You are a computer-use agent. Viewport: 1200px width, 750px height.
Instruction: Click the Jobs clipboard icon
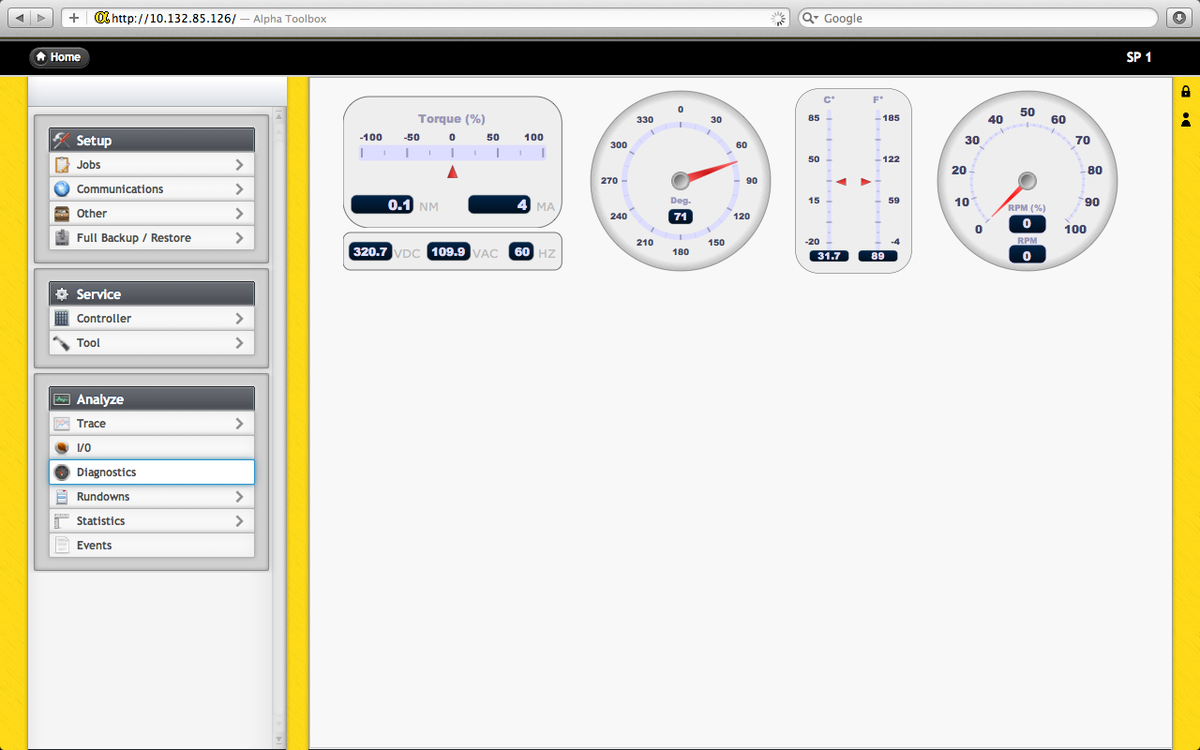coord(62,165)
